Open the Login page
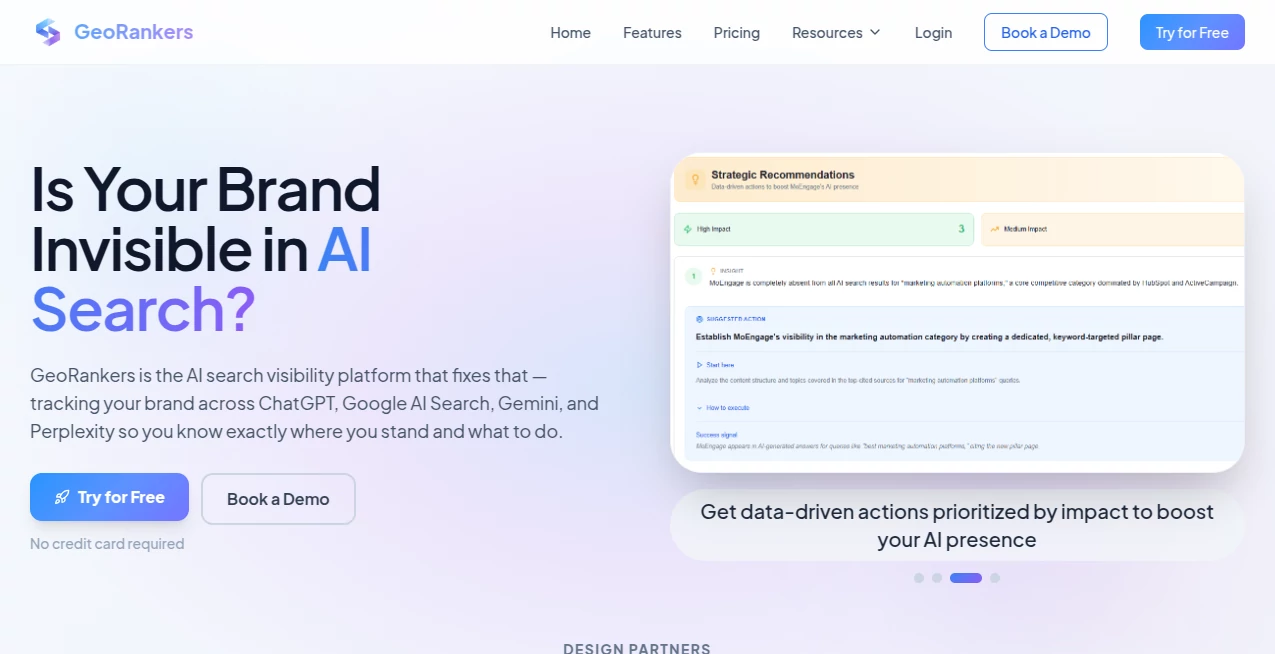The width and height of the screenshot is (1275, 654). [x=933, y=33]
